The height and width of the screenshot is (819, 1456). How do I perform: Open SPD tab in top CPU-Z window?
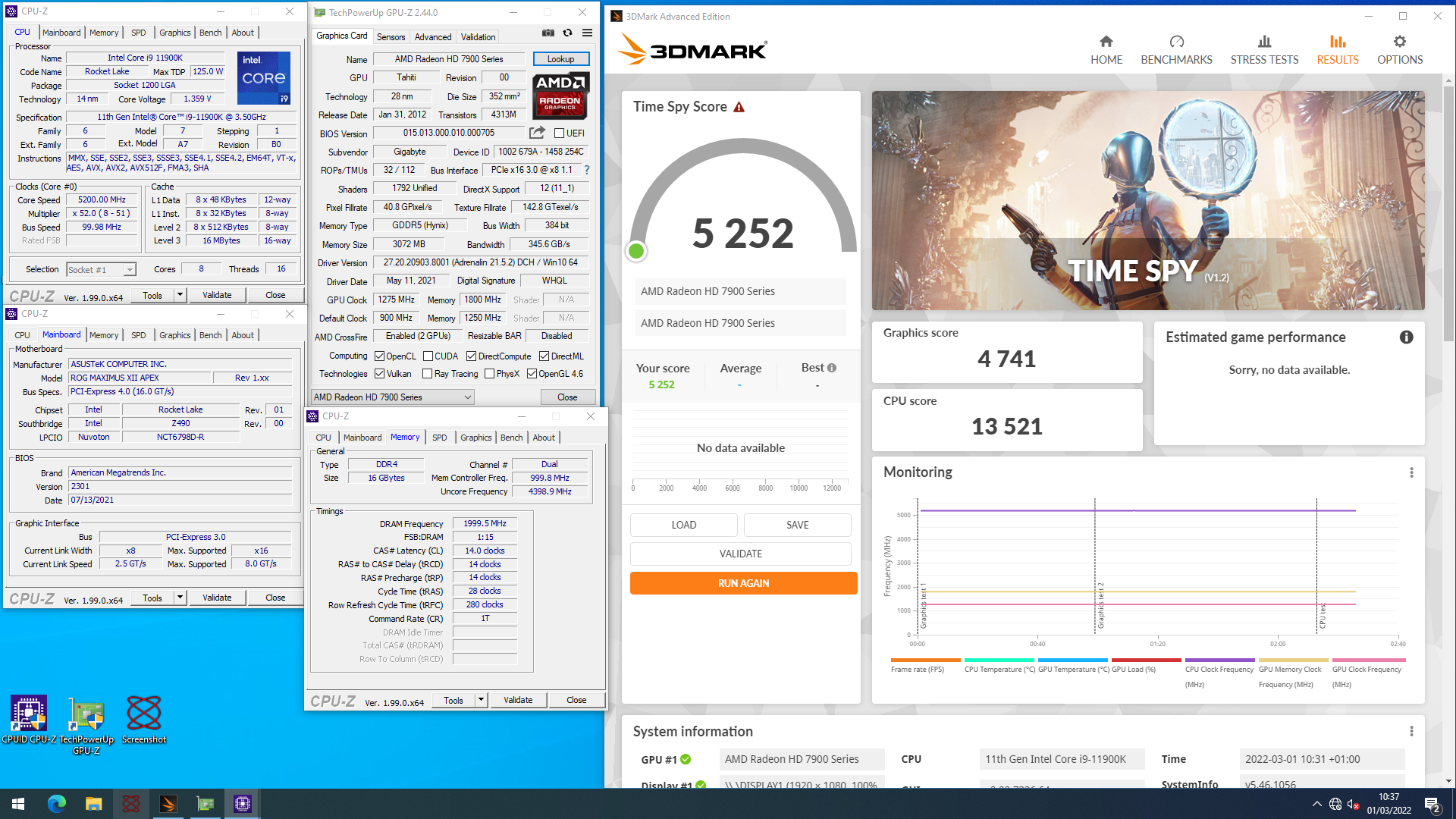[x=138, y=33]
